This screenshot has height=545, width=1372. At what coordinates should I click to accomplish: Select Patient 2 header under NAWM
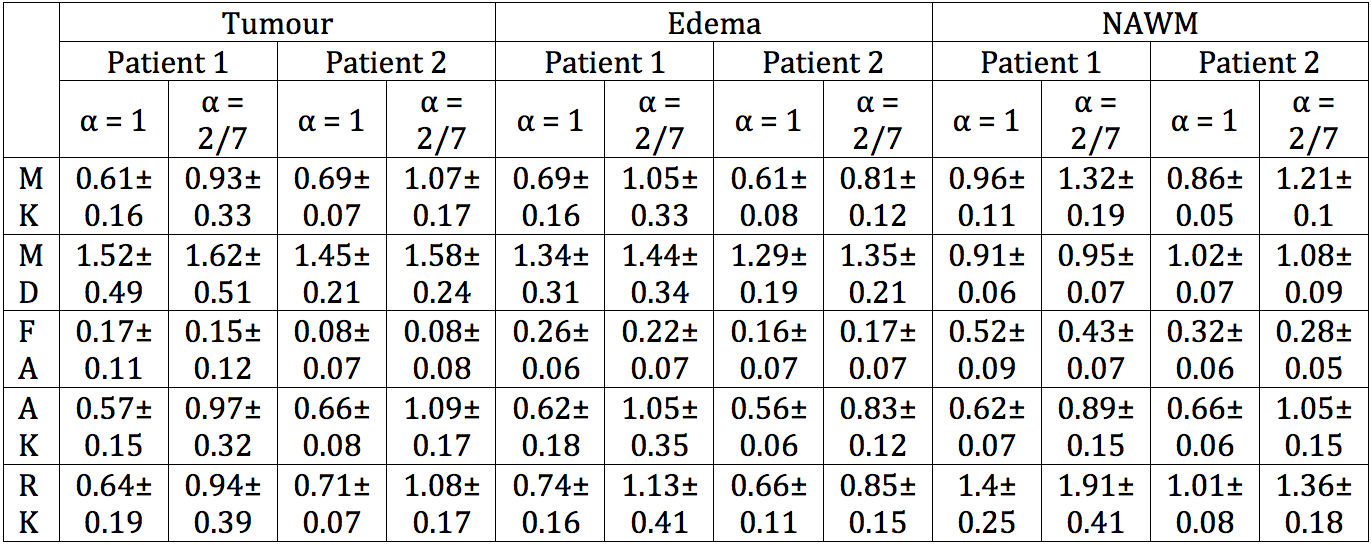(x=1259, y=63)
